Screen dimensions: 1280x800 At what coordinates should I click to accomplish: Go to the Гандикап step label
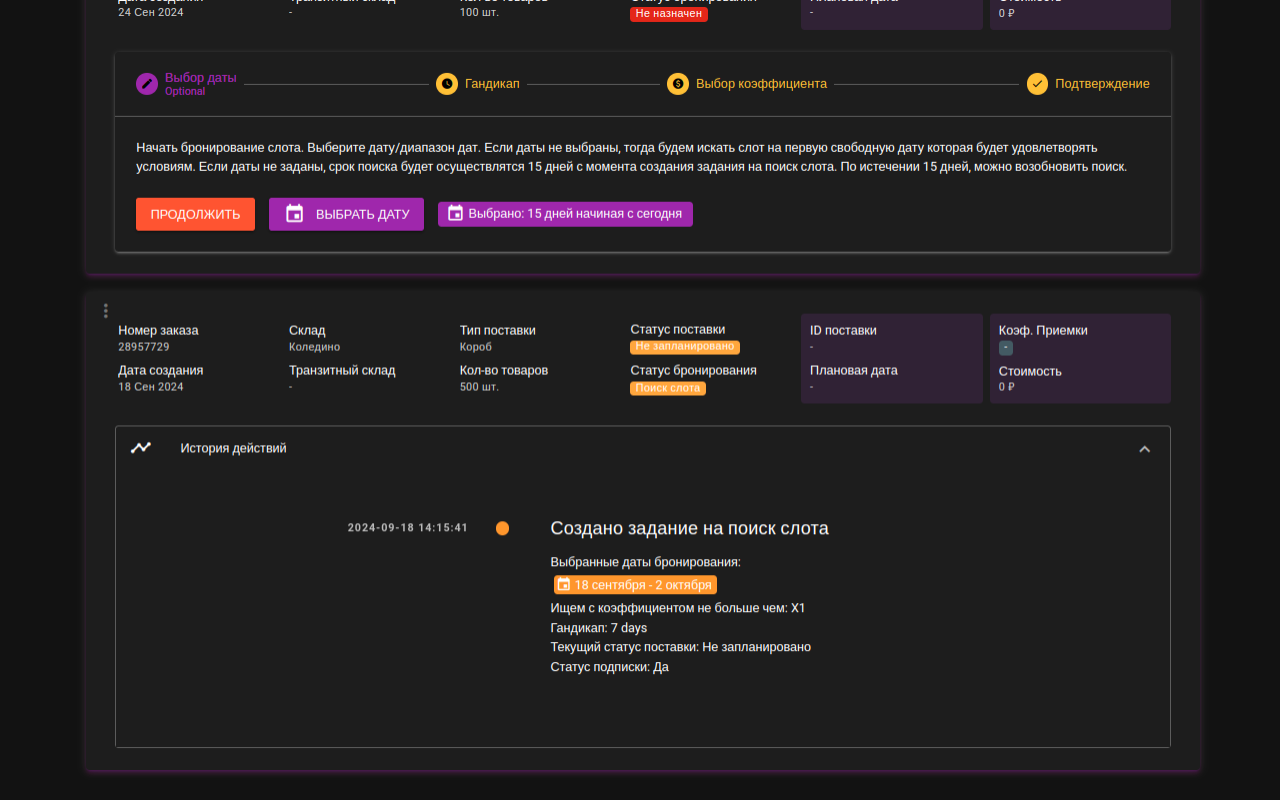point(492,84)
